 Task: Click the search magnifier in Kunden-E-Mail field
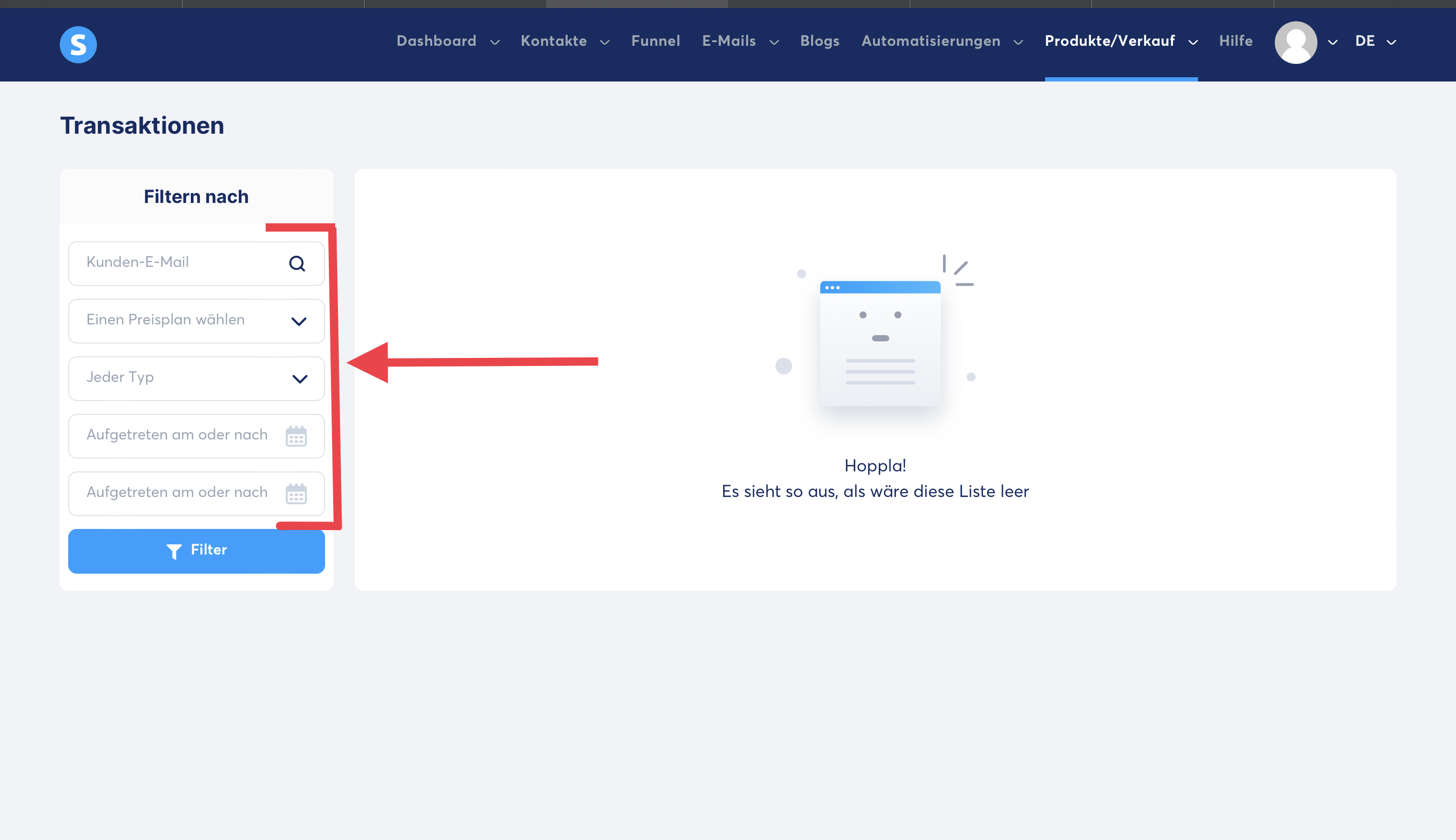click(297, 264)
